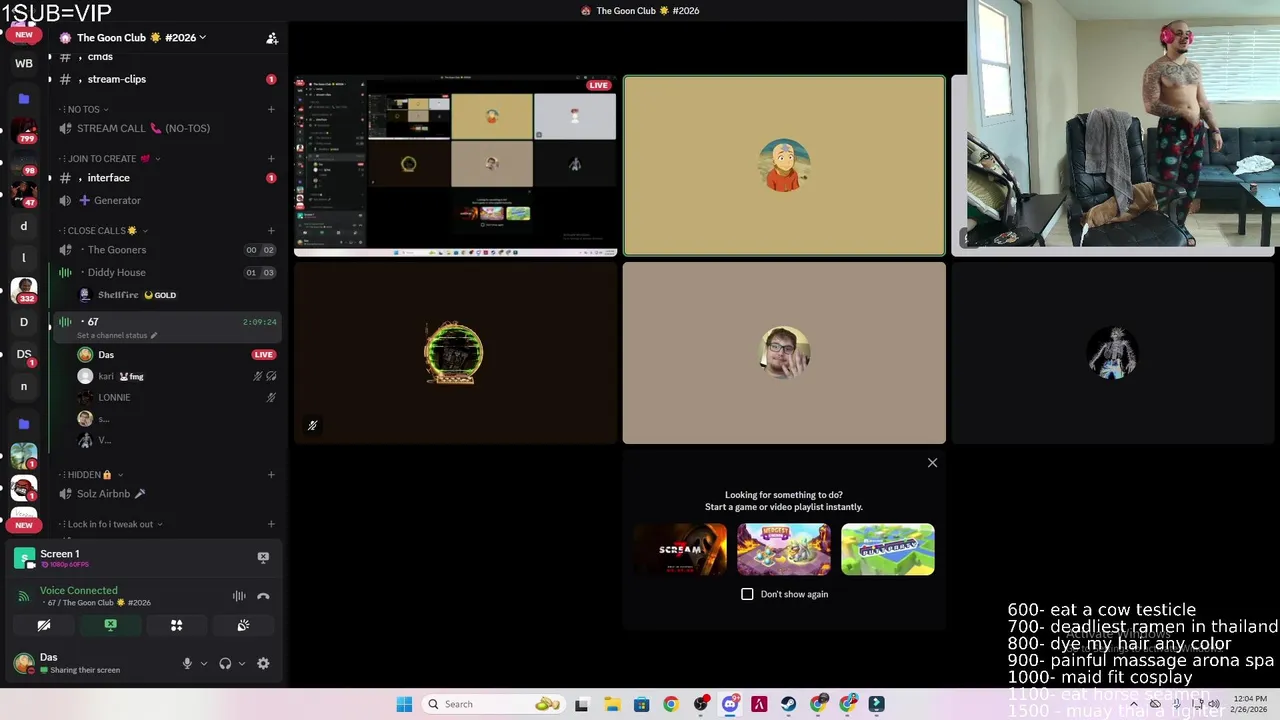Viewport: 1280px width, 720px height.
Task: Focus the LIVE screen share tile
Action: point(456,166)
